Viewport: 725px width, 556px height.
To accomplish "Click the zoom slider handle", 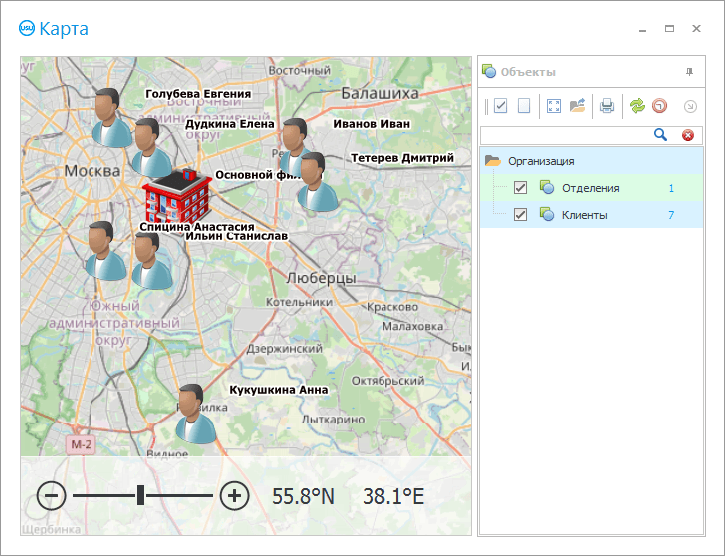I will (x=140, y=495).
